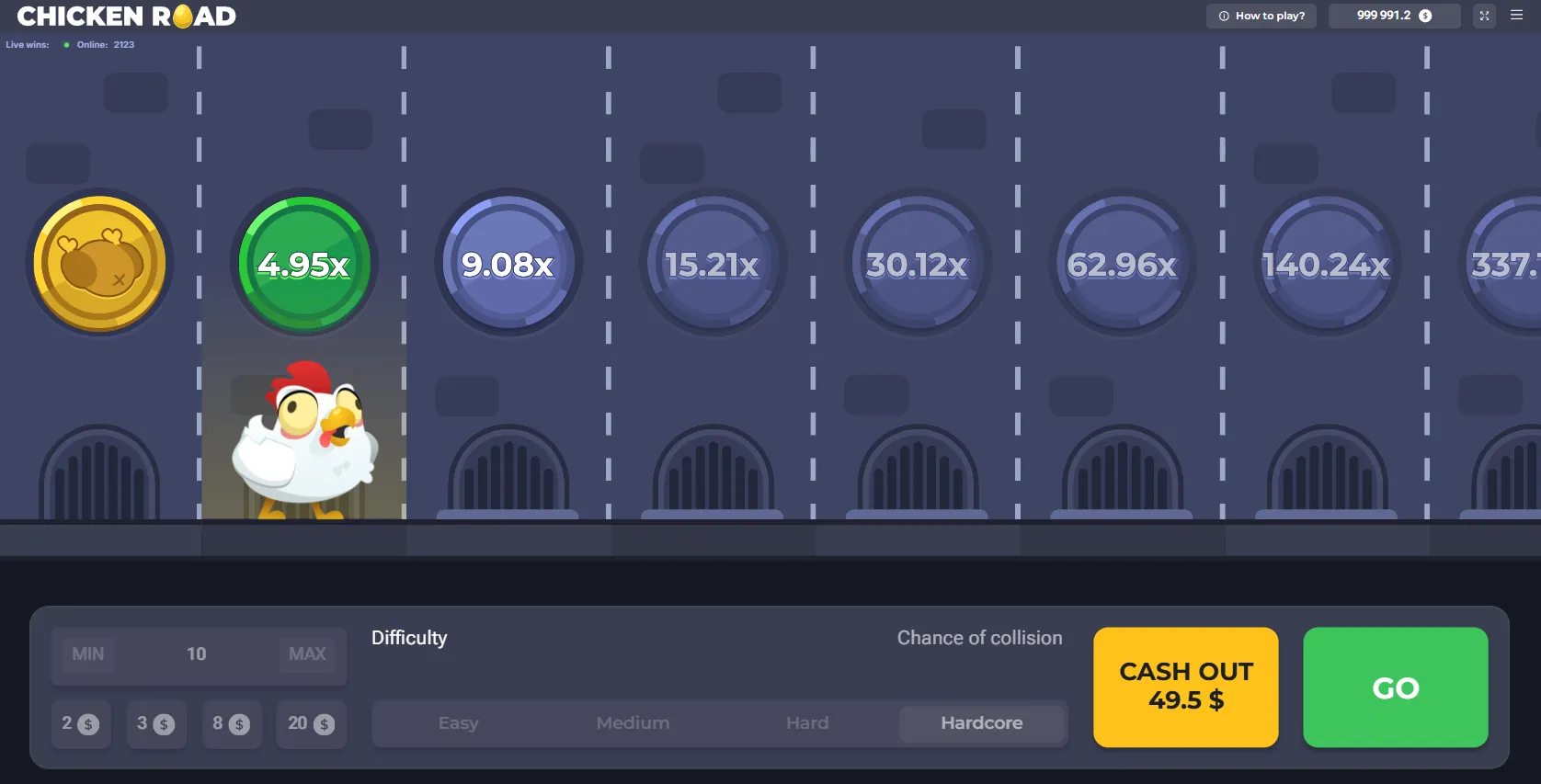Select the green 4.95x multiplier coin
The height and width of the screenshot is (784, 1541).
tap(304, 264)
